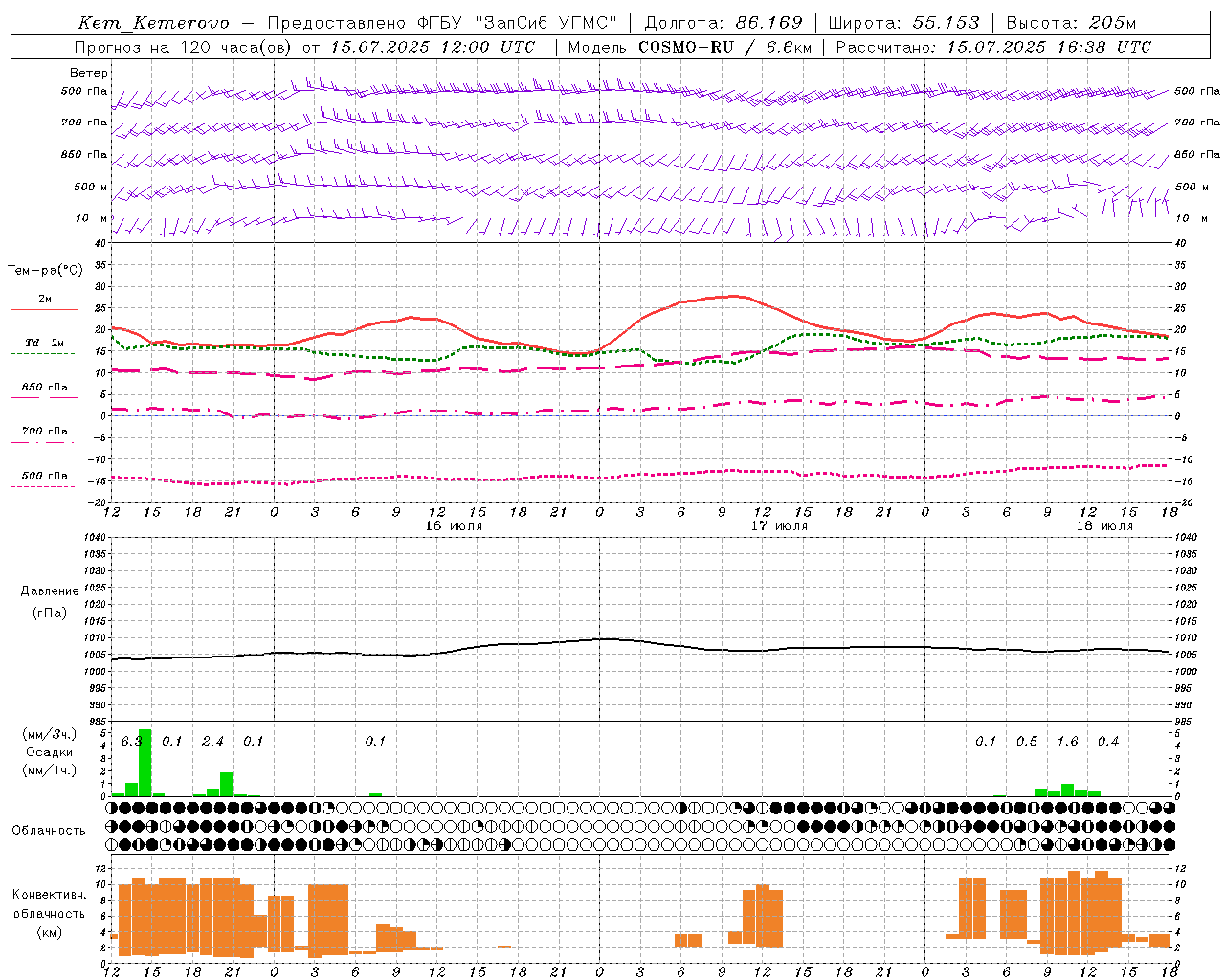Click the Td 2м dew point legend entry

pos(45,343)
